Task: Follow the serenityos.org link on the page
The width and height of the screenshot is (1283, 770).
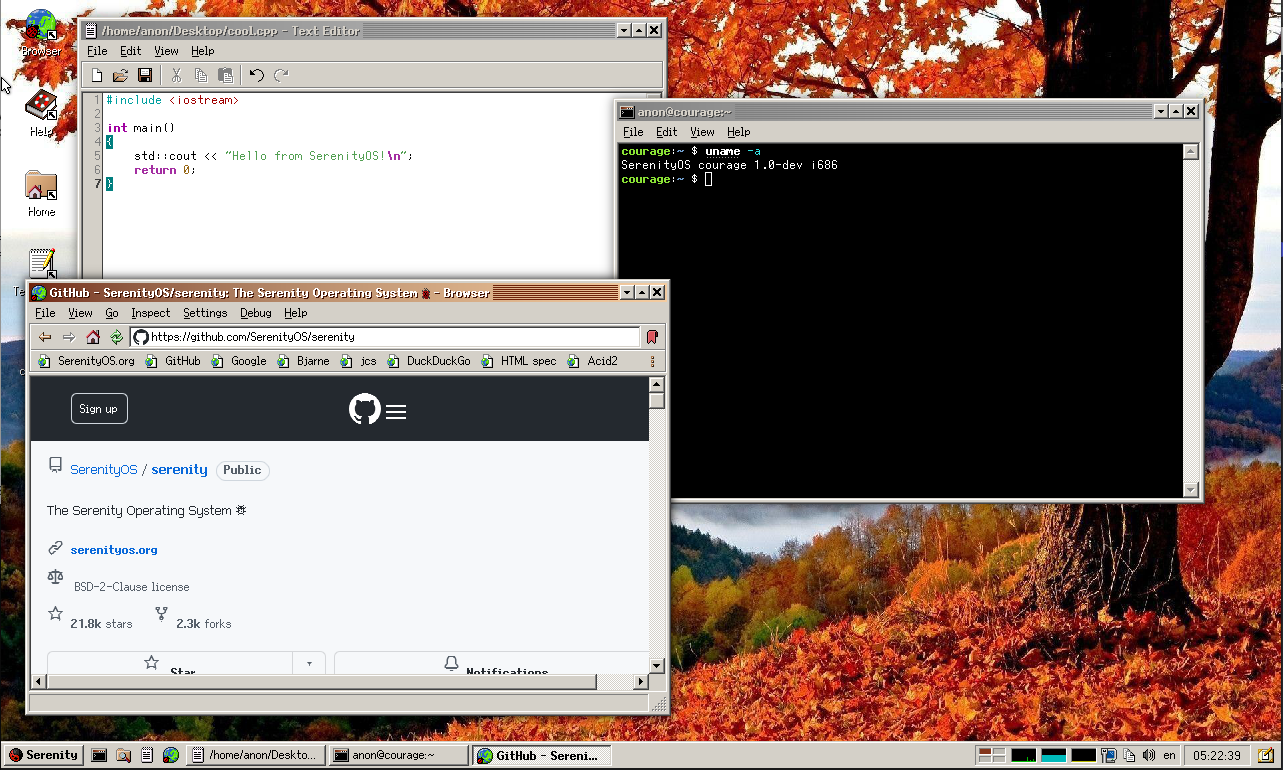Action: [114, 550]
